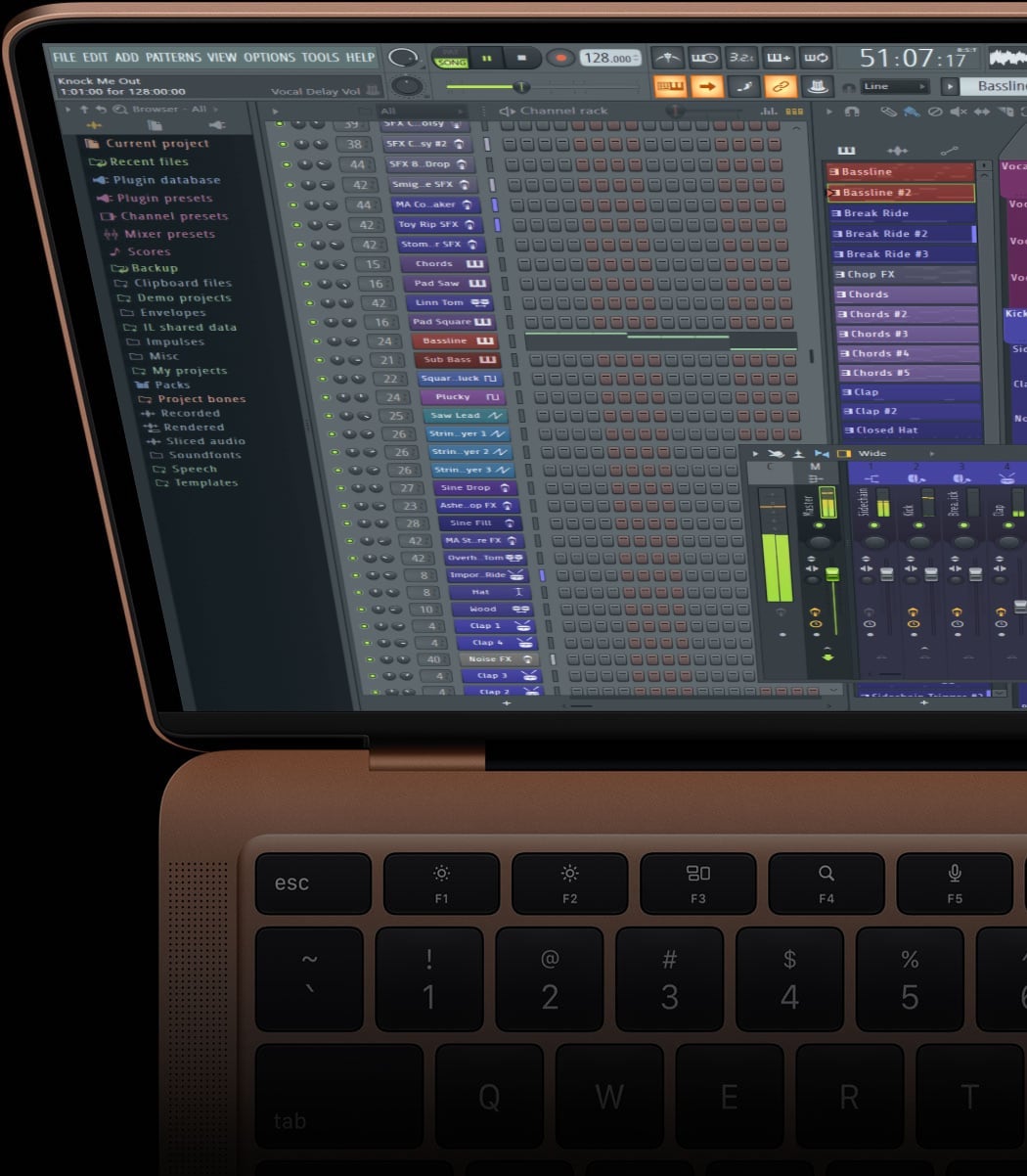Toggle channel rack step/piano roll view icon
Screen dimensions: 1027x1176
click(795, 112)
